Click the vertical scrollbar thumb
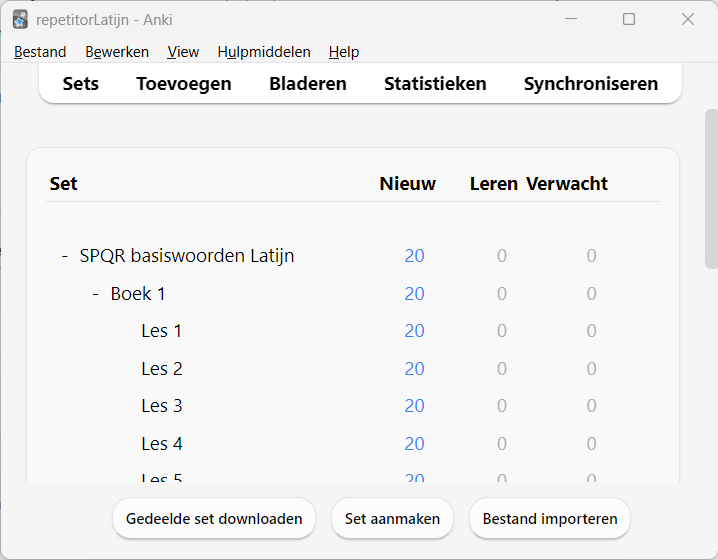This screenshot has height=560, width=718. tap(711, 189)
